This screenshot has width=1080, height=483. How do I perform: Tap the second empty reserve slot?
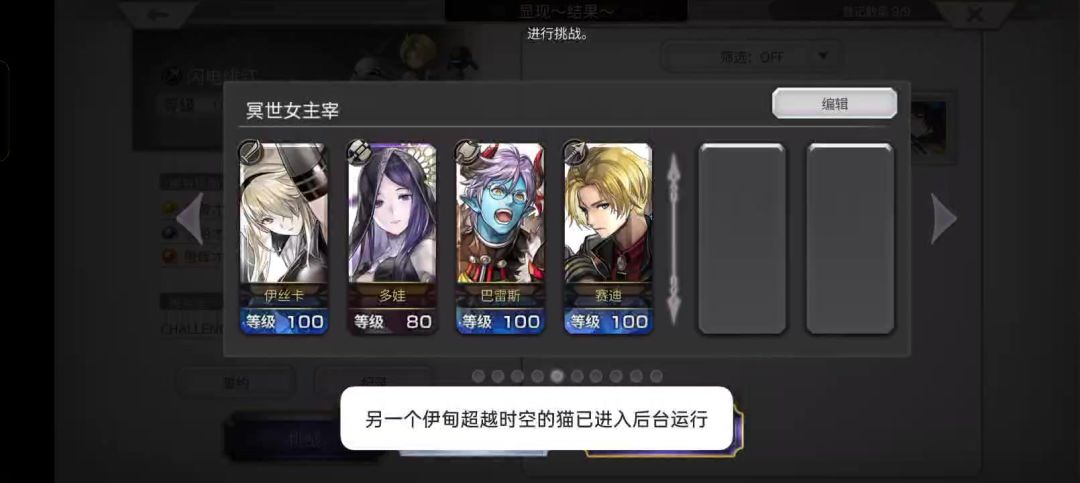tap(850, 238)
